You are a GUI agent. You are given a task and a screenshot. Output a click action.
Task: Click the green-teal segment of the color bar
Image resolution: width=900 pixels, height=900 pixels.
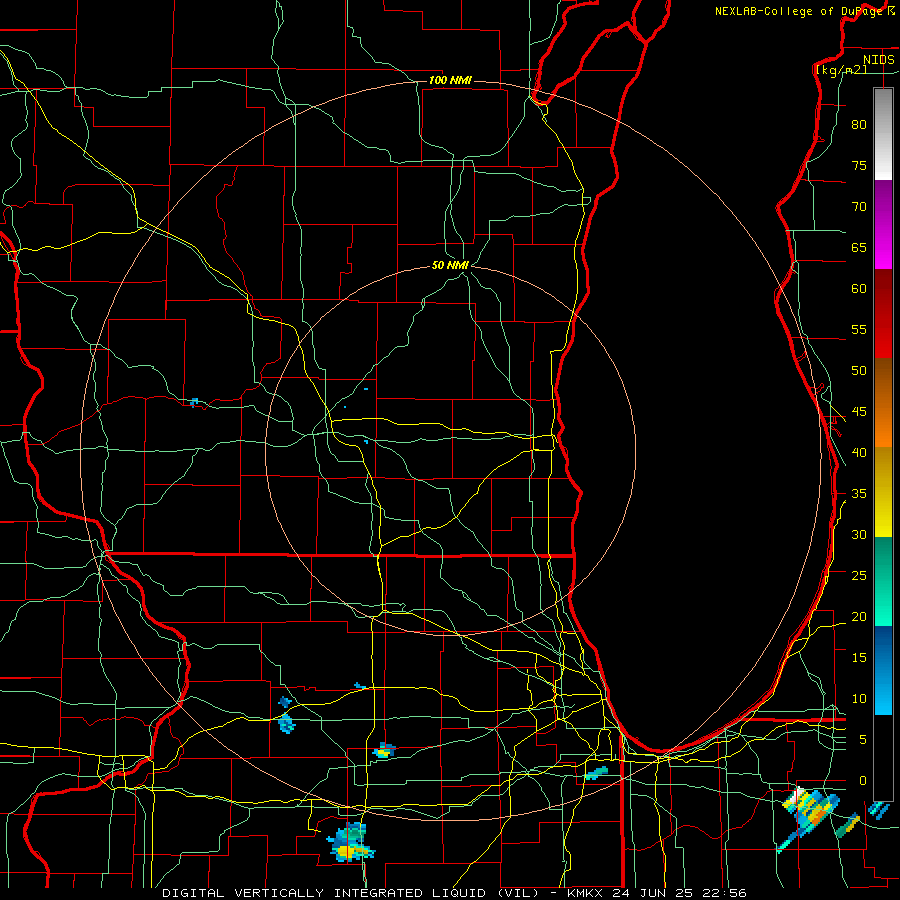tap(883, 581)
